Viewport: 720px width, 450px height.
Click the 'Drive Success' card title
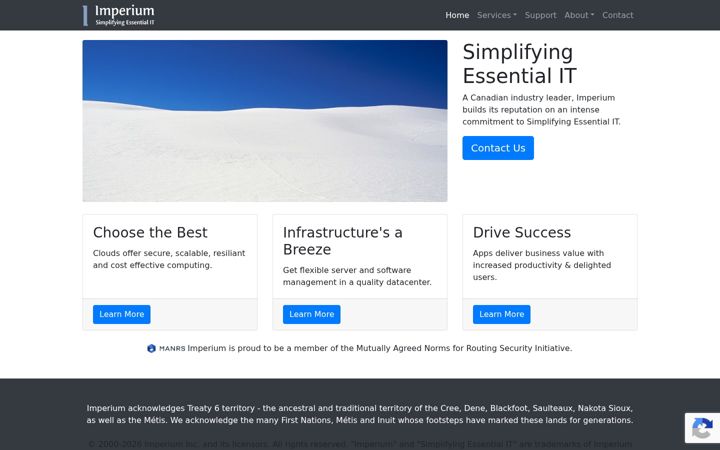coord(522,232)
